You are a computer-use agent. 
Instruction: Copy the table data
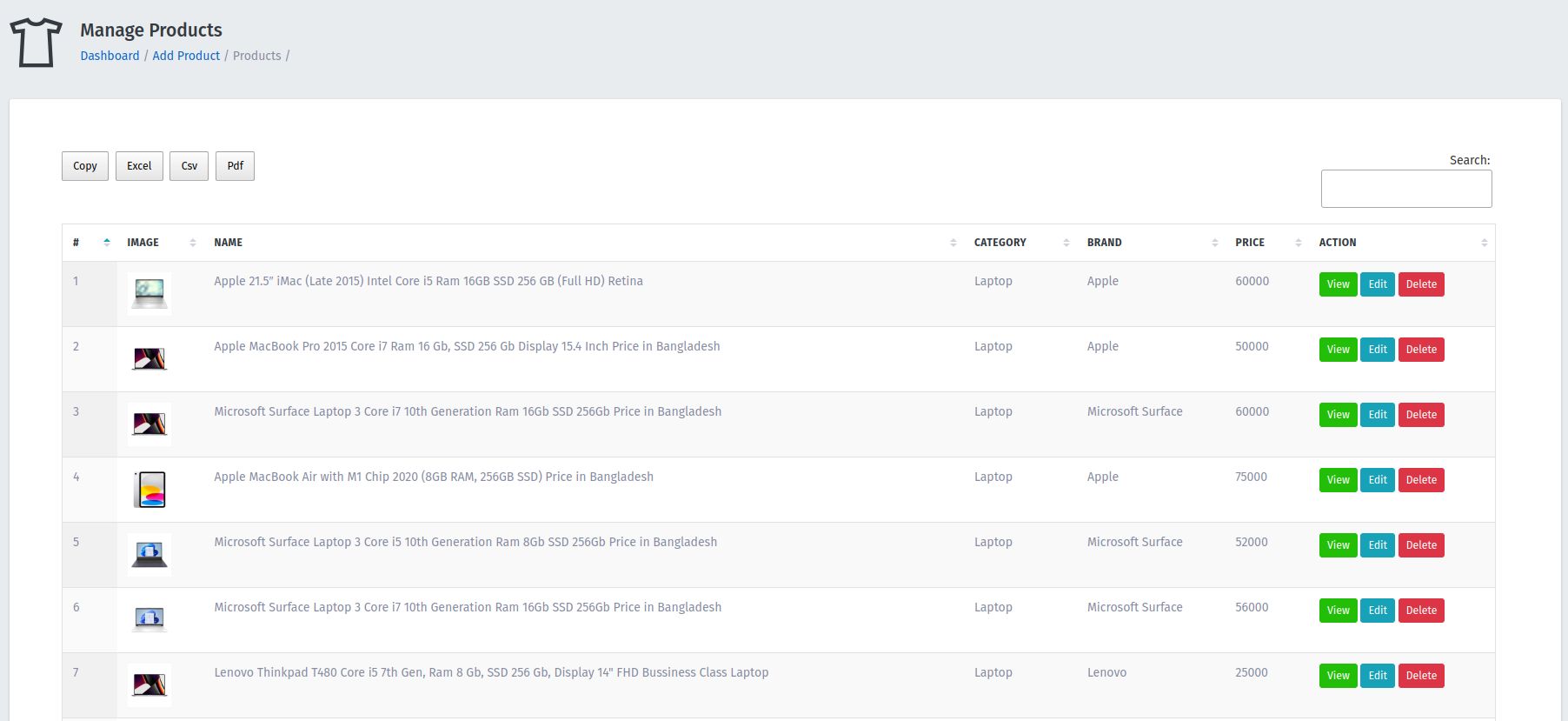(x=85, y=166)
